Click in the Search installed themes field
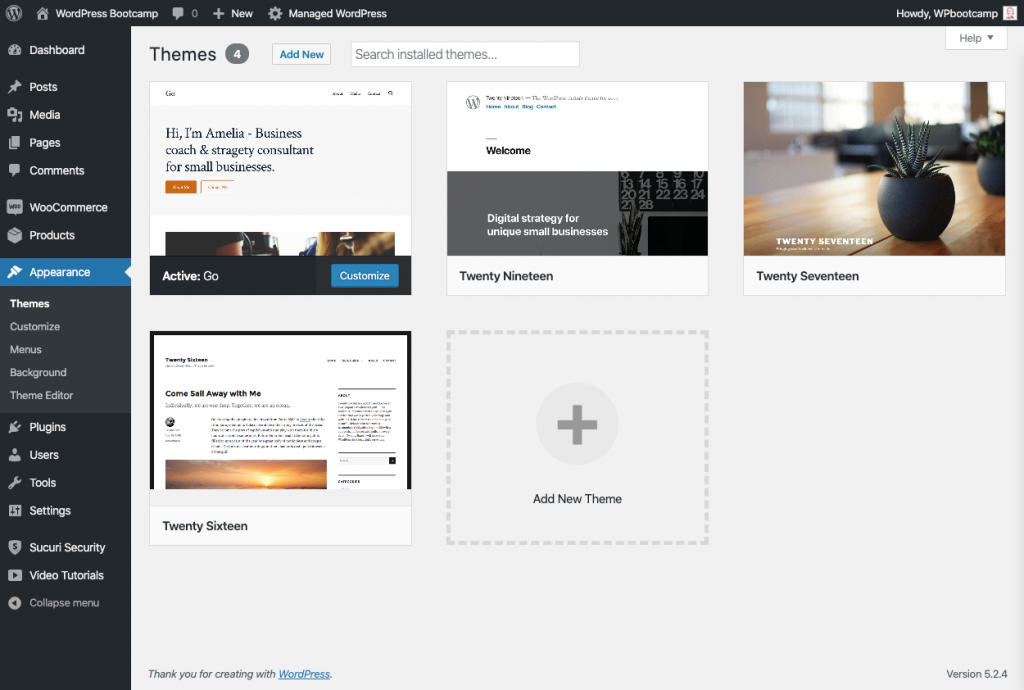Screen dimensions: 1024x690 pyautogui.click(x=465, y=54)
